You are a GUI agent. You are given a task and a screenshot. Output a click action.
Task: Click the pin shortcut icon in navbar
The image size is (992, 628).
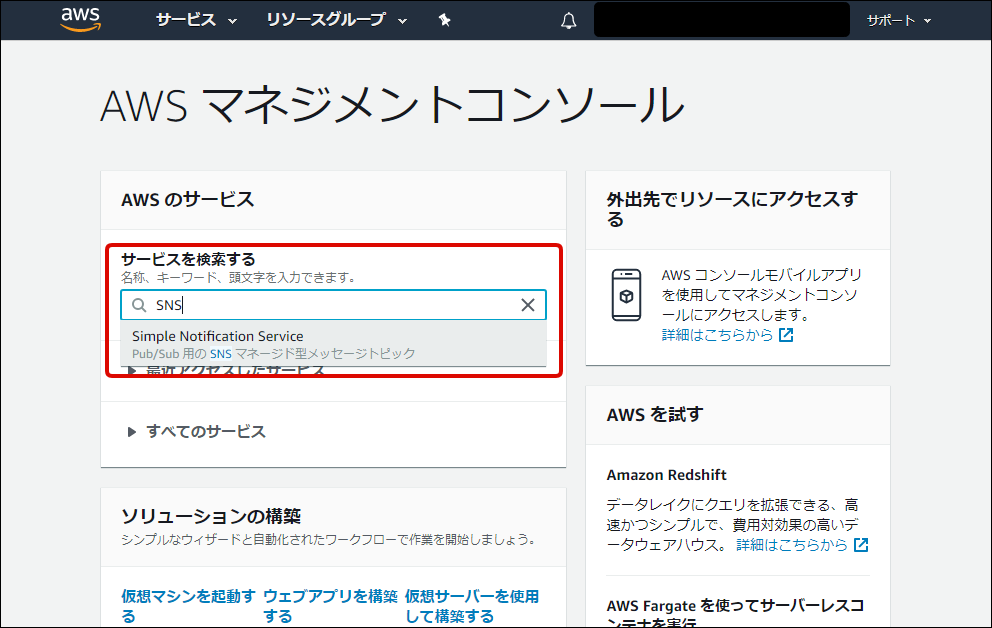click(445, 20)
